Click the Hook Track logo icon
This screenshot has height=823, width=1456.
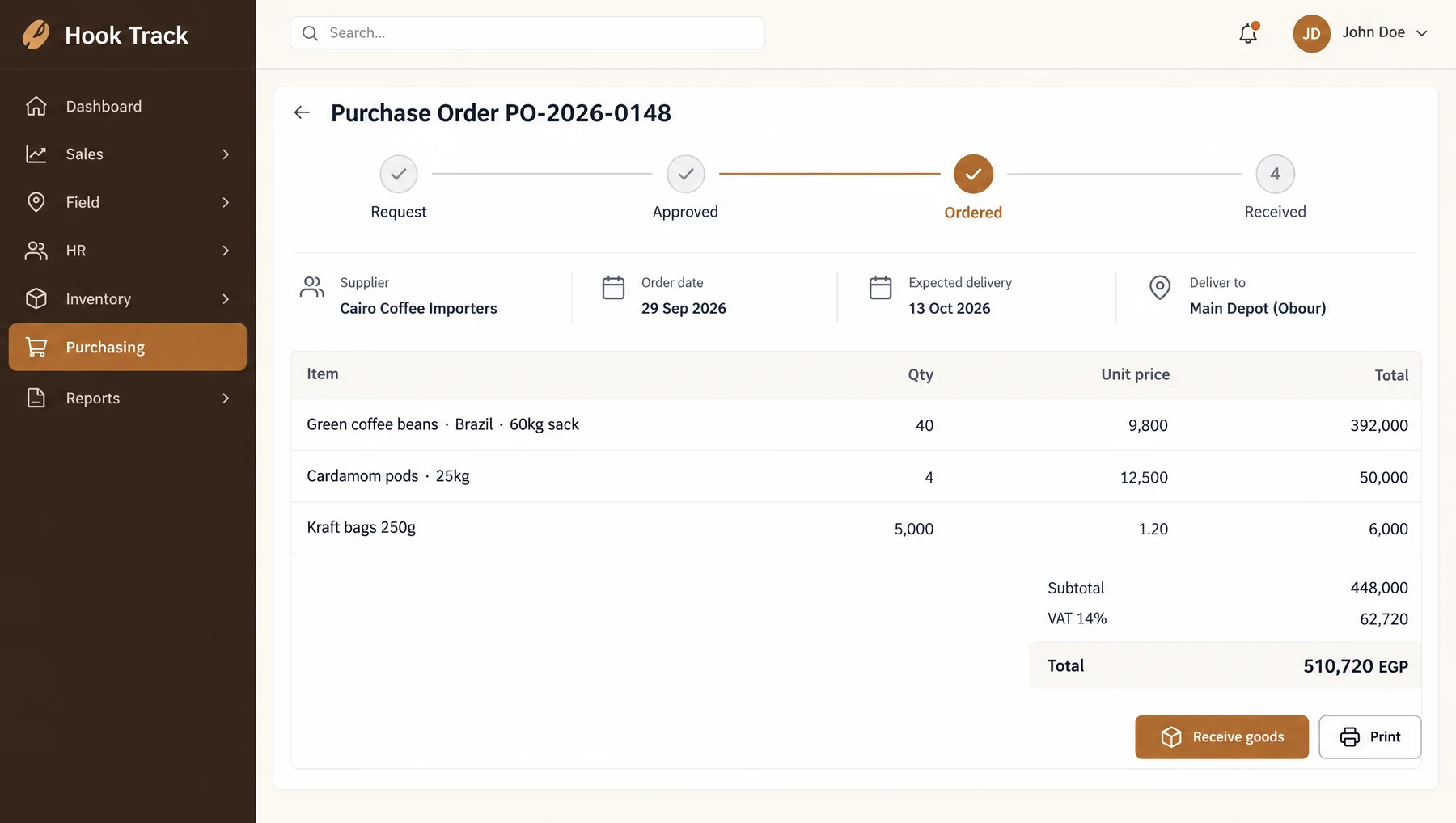pyautogui.click(x=36, y=35)
